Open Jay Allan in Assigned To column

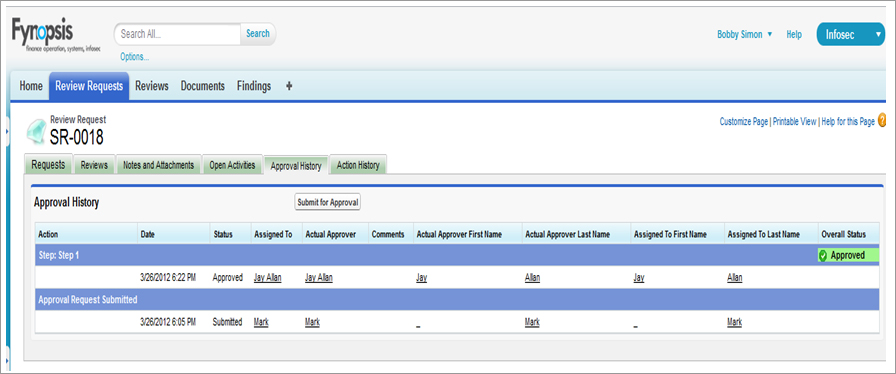pos(267,277)
